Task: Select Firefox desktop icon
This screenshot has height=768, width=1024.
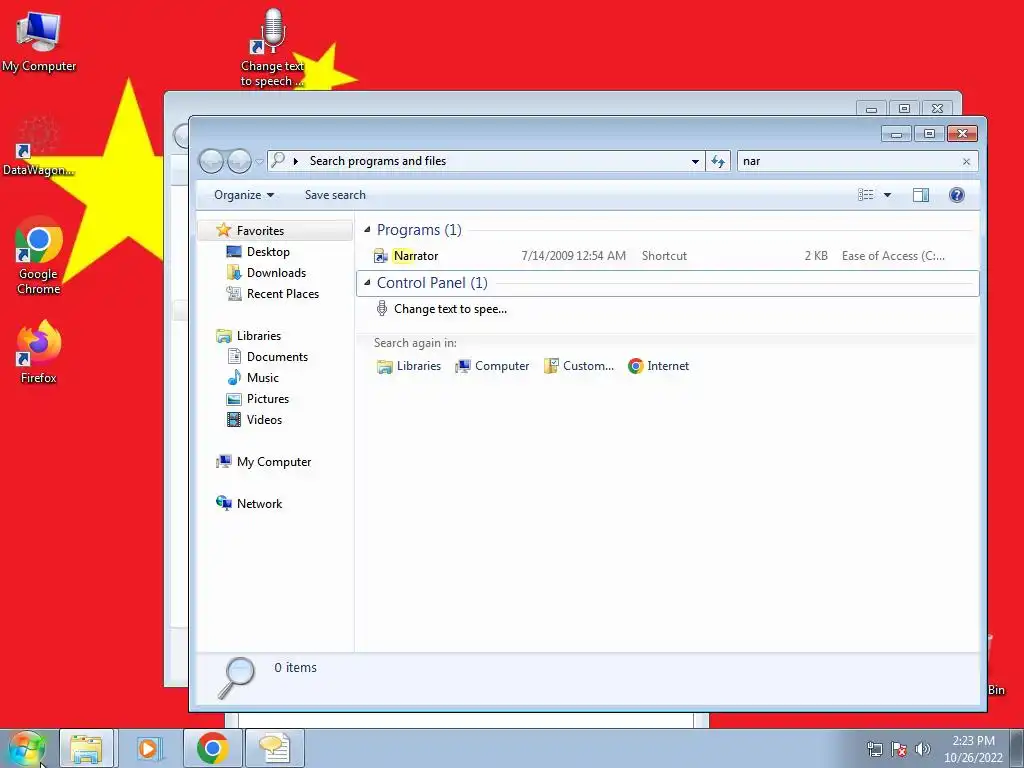Action: [x=39, y=352]
